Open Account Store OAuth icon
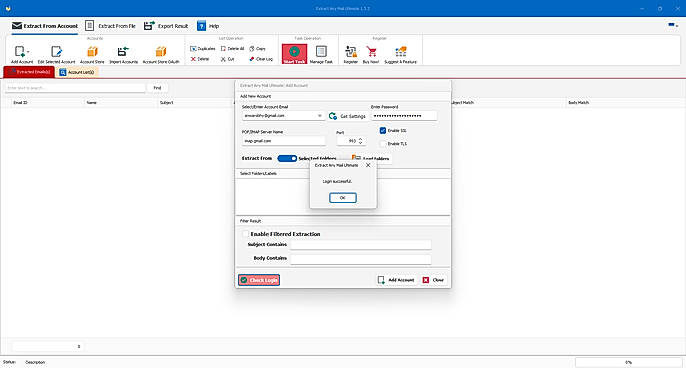This screenshot has height=368, width=686. (x=161, y=54)
